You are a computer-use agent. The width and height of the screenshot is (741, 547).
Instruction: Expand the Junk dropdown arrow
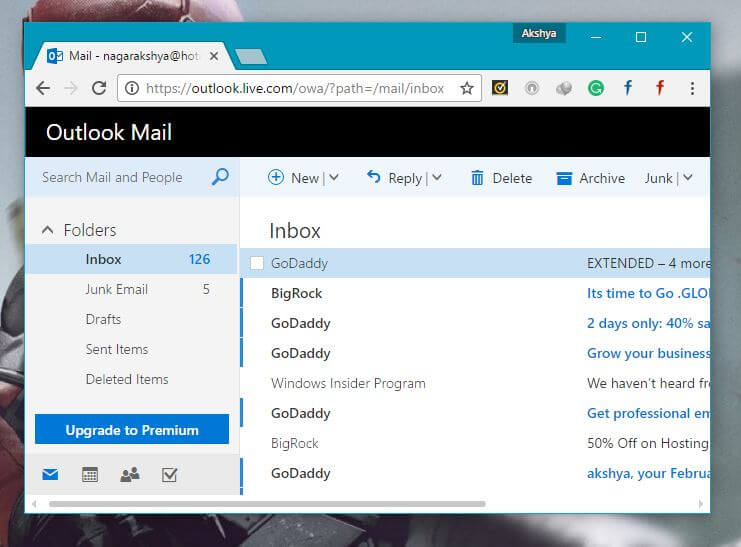tap(687, 178)
